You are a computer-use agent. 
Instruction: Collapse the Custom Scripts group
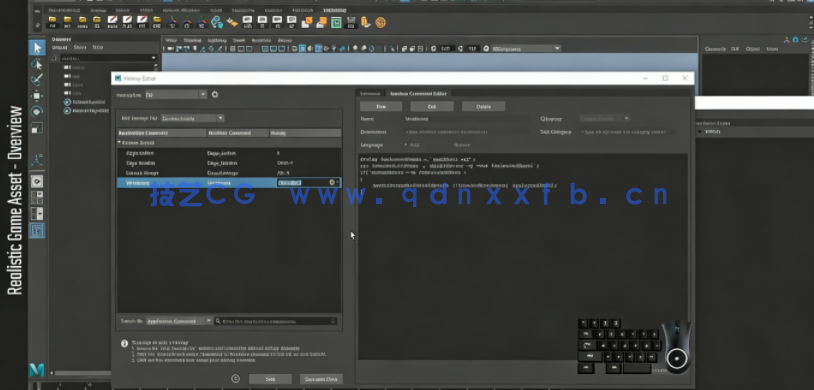pyautogui.click(x=120, y=142)
